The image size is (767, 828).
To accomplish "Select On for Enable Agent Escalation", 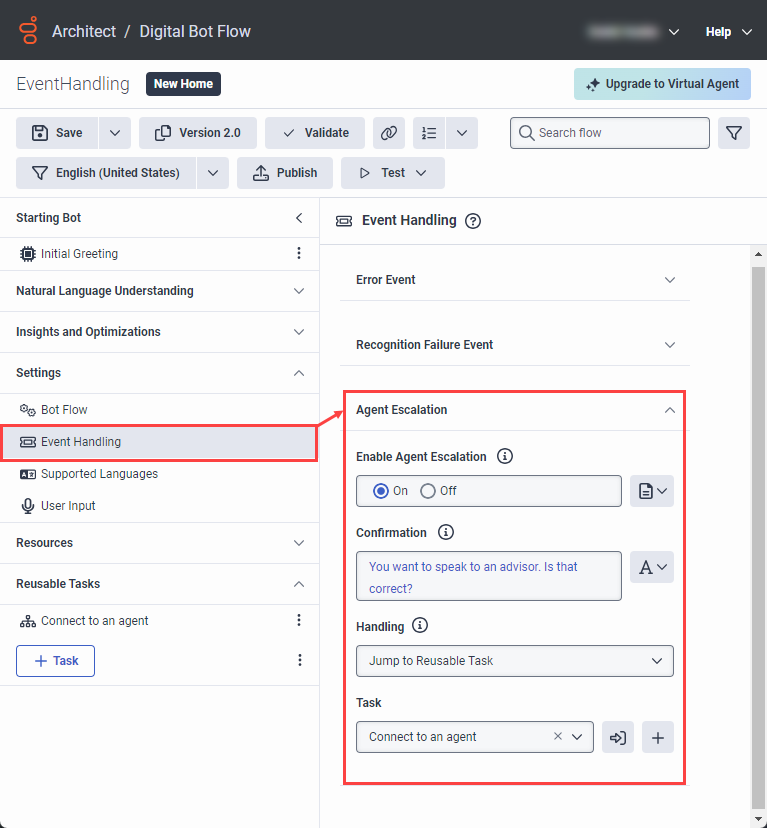I will 381,491.
